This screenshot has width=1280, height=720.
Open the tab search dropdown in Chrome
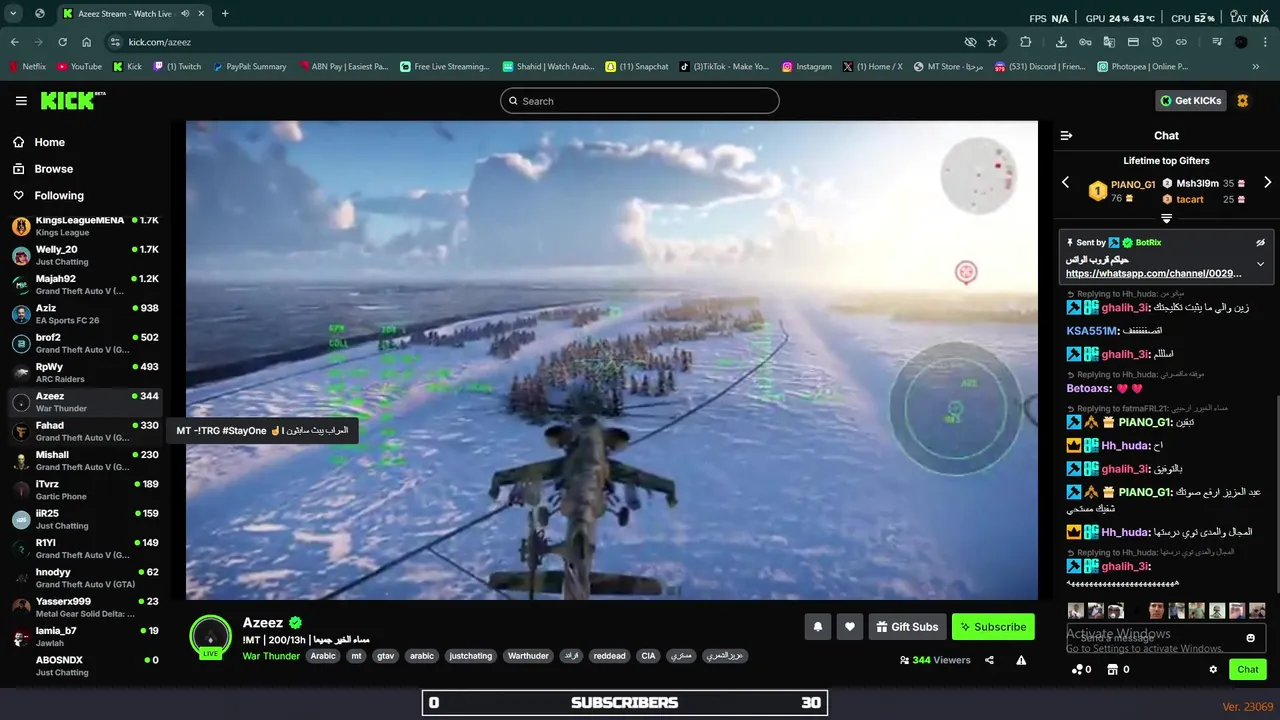pyautogui.click(x=13, y=13)
